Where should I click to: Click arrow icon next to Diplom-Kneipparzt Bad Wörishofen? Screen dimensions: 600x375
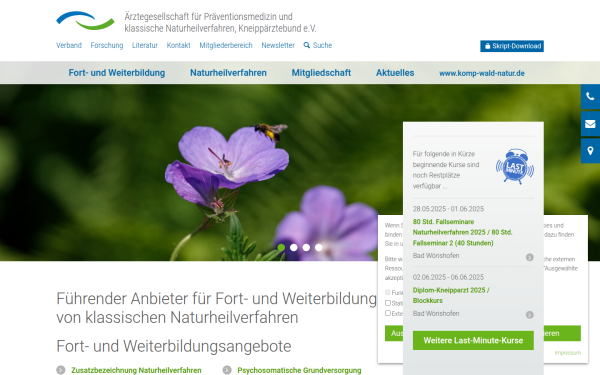[530, 315]
